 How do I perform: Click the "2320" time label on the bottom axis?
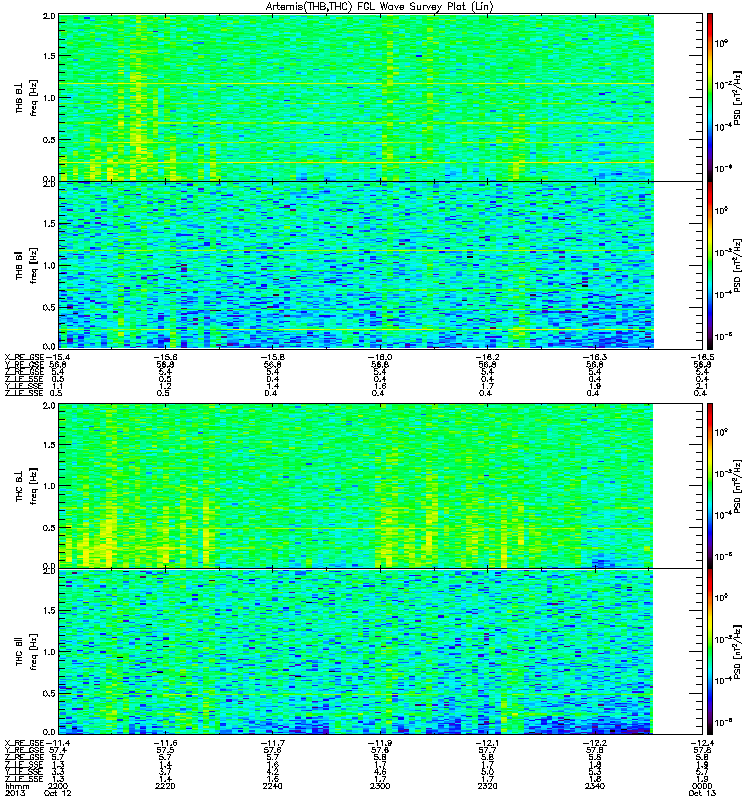pyautogui.click(x=487, y=786)
